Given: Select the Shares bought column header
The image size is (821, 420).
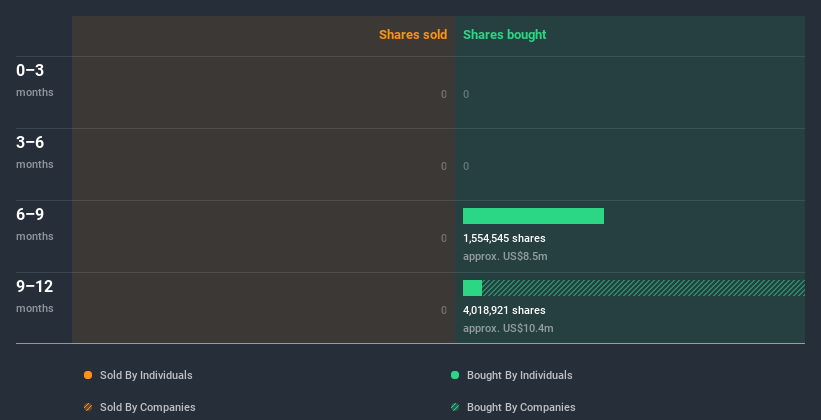Looking at the screenshot, I should [505, 35].
